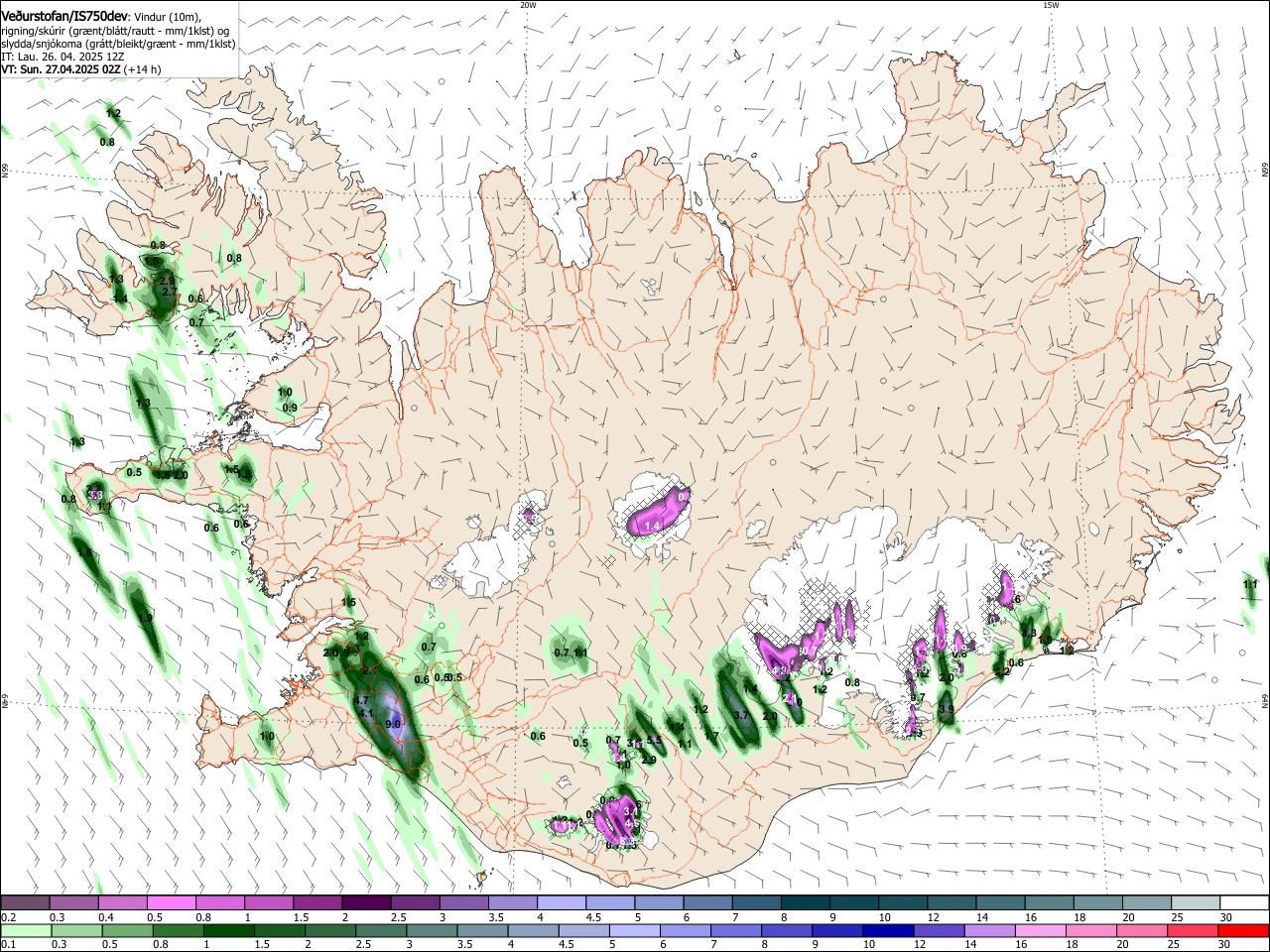Viewport: 1270px width, 952px height.
Task: Click the pale green lower swatch starting at 0.1
Action: (x=27, y=930)
